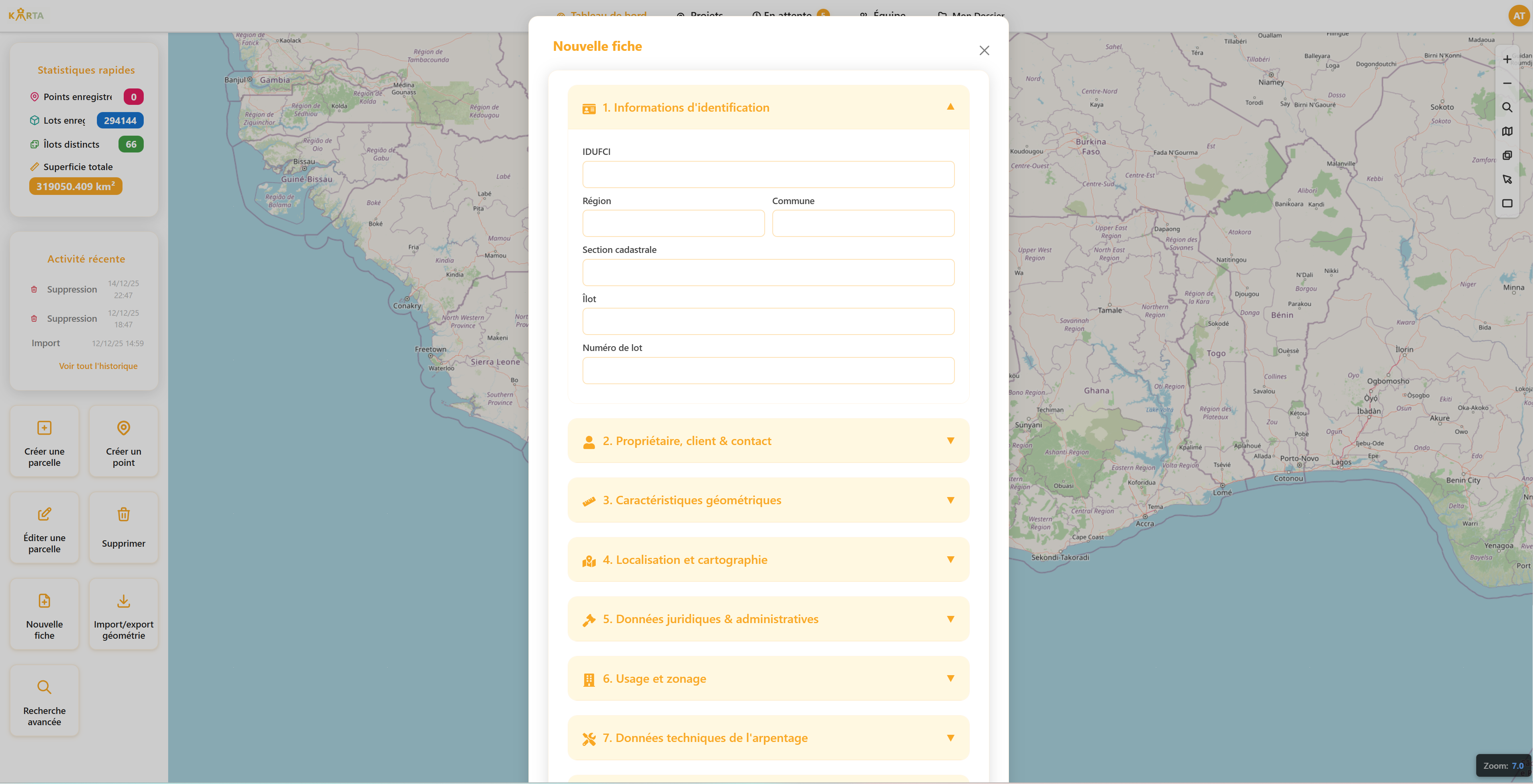This screenshot has height=784, width=1533.
Task: Activate the rectangle tool on the map toolbar
Action: coord(1507,203)
